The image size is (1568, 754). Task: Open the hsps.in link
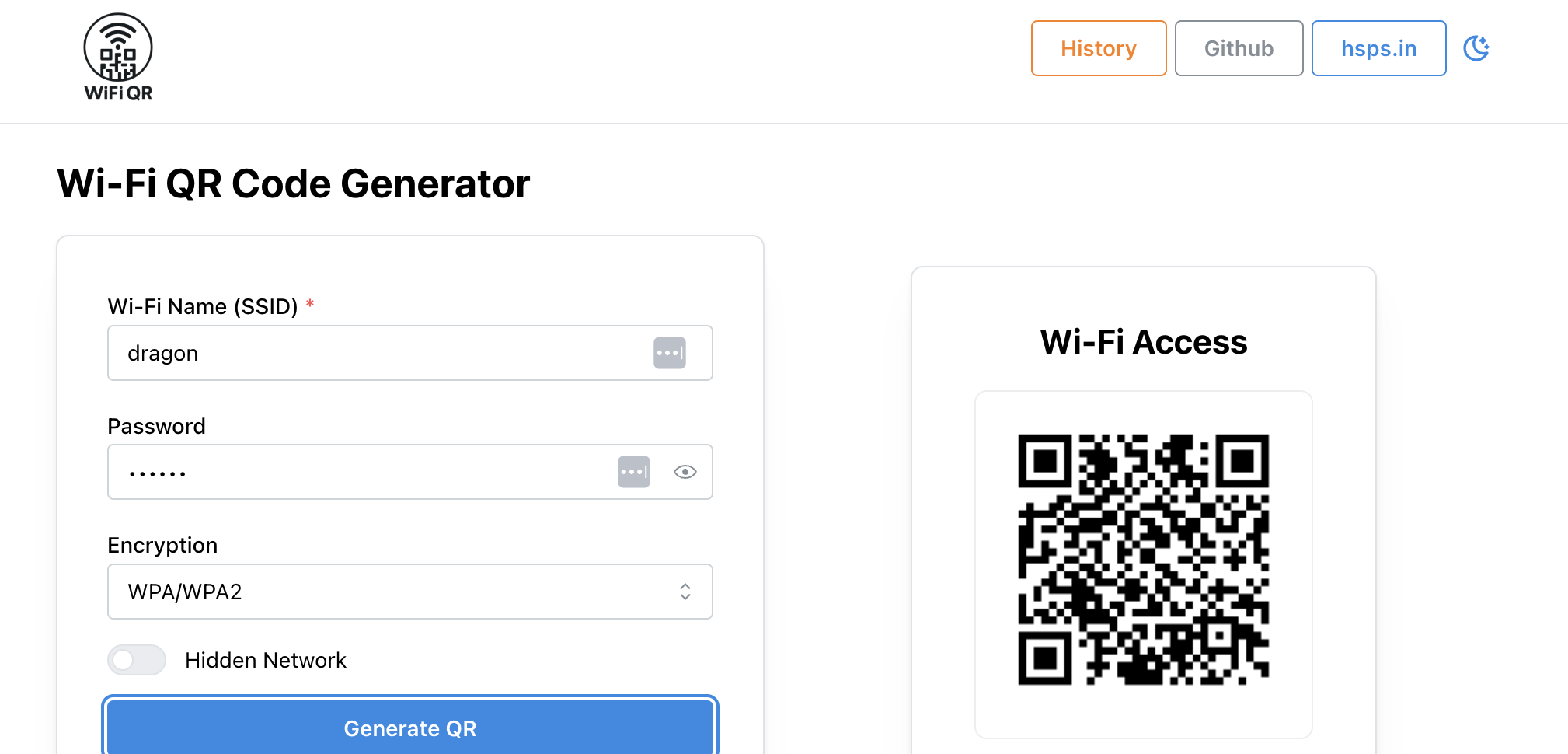pyautogui.click(x=1378, y=48)
